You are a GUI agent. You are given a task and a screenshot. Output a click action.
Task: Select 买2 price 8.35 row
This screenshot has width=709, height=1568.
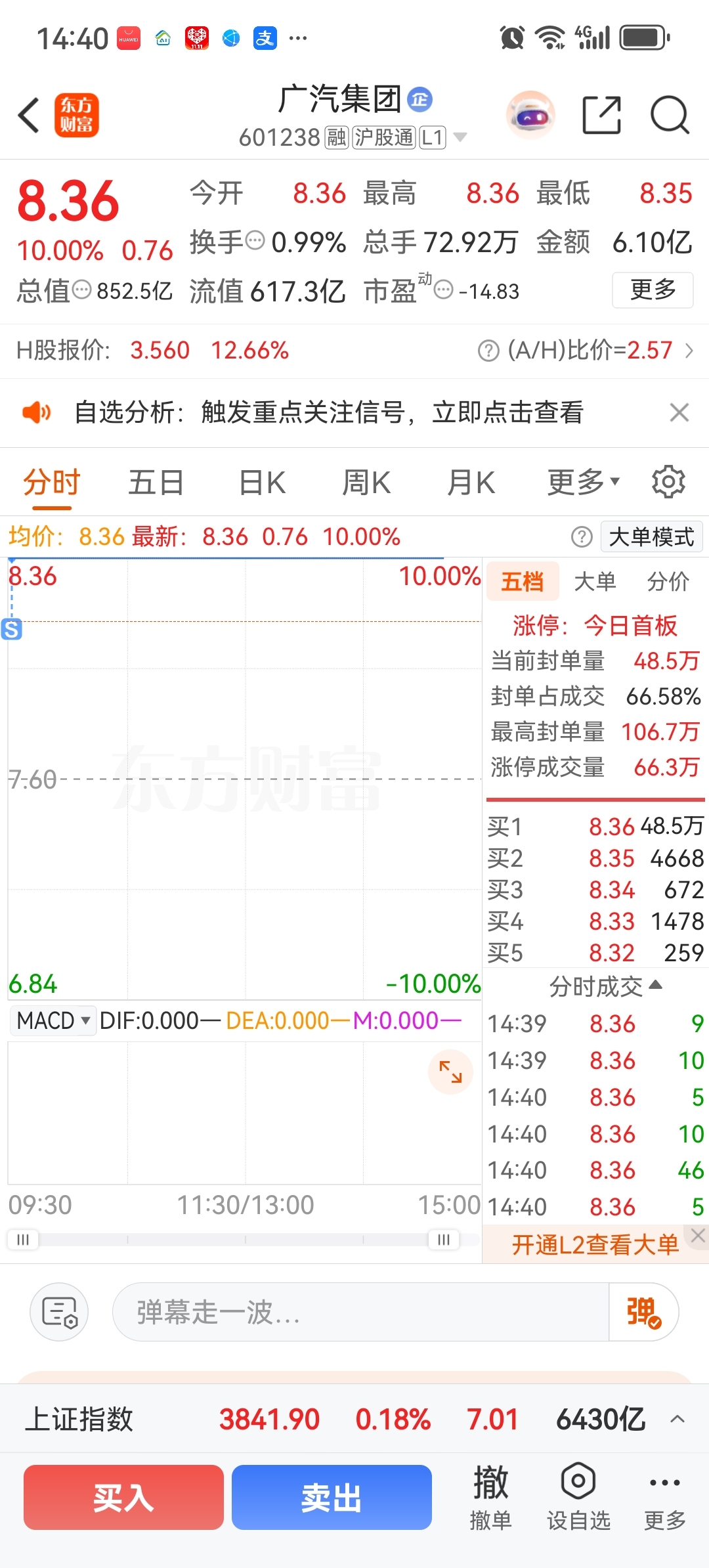(595, 858)
